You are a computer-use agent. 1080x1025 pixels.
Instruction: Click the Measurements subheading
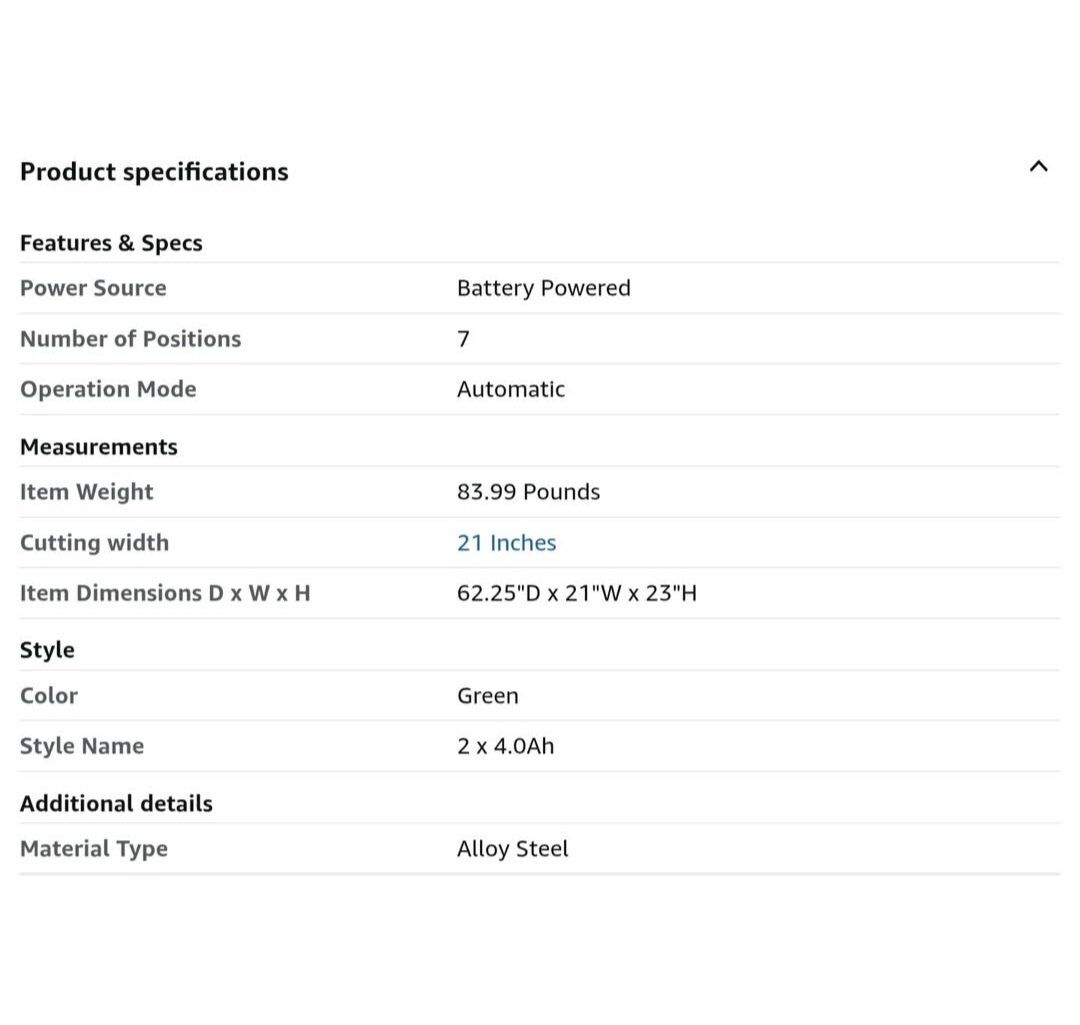[98, 447]
